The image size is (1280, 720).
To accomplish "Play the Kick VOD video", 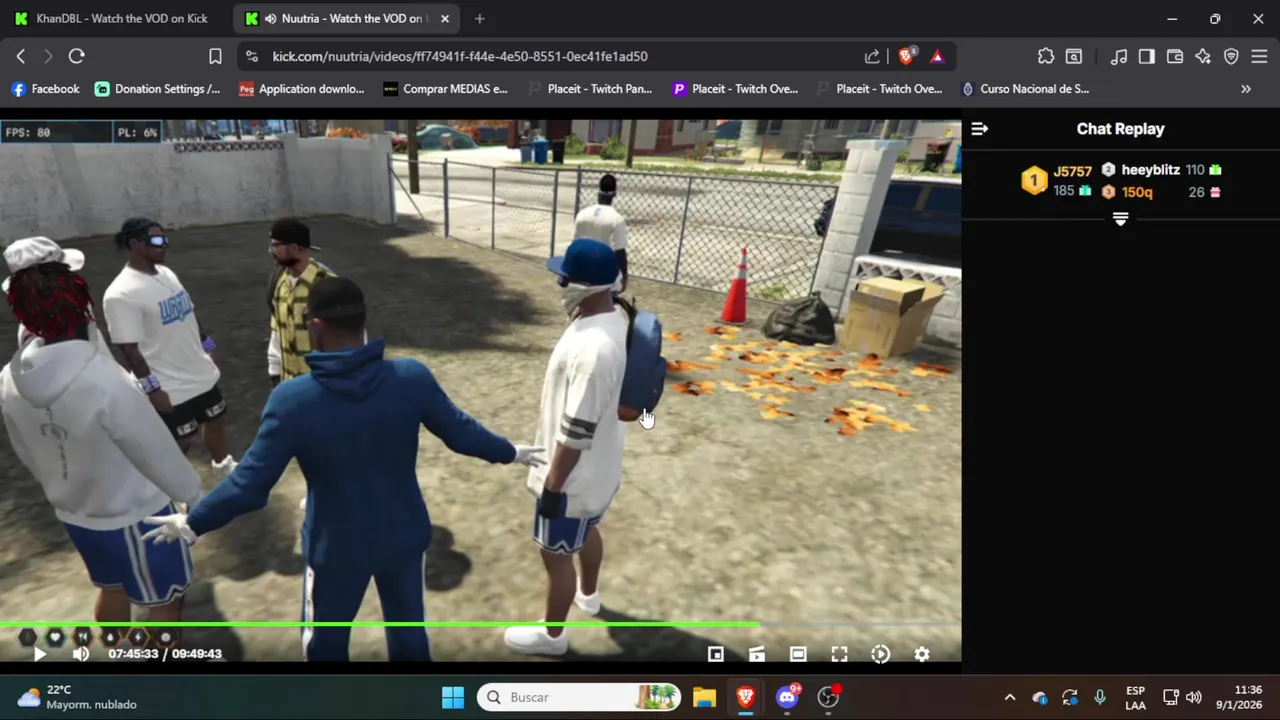I will [x=39, y=654].
